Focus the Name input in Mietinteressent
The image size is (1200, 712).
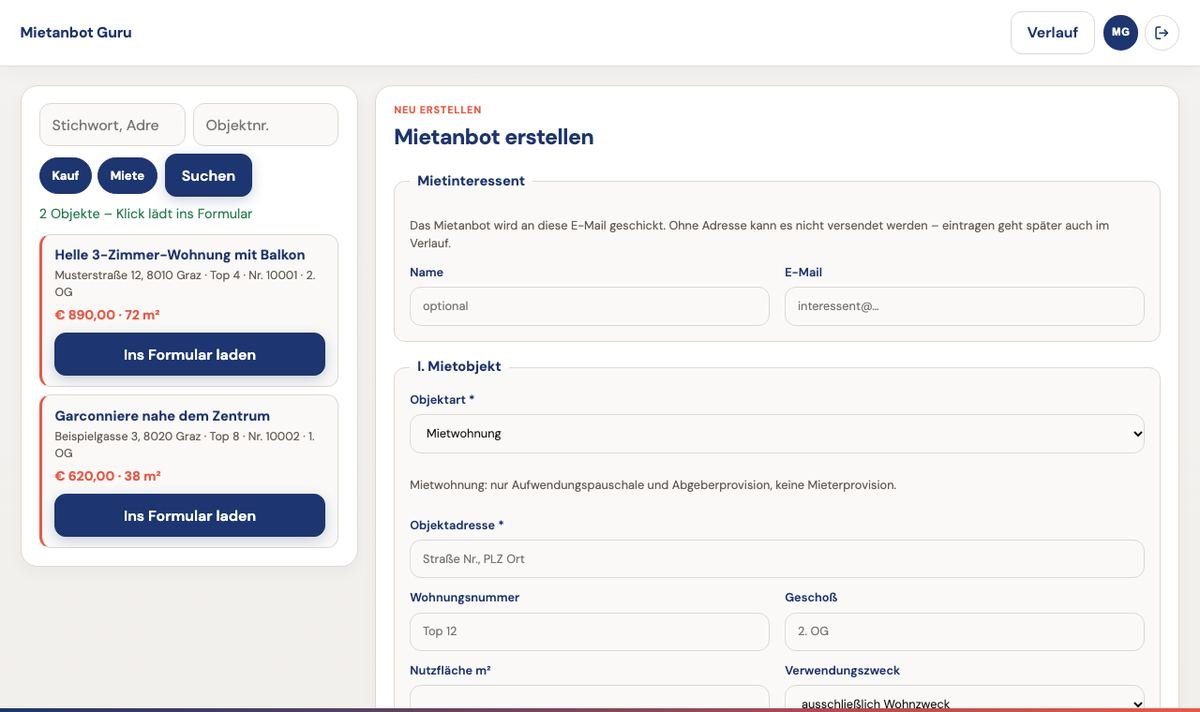(x=589, y=306)
